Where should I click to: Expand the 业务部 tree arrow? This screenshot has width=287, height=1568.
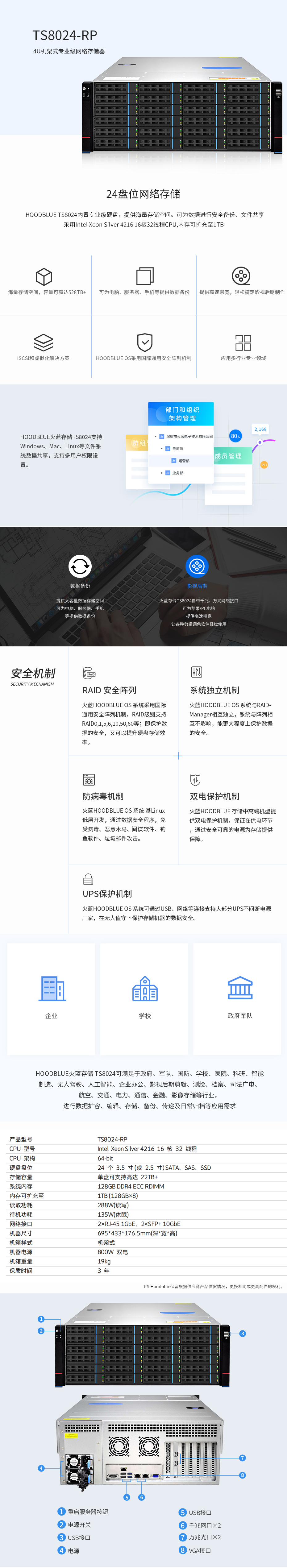tap(161, 473)
